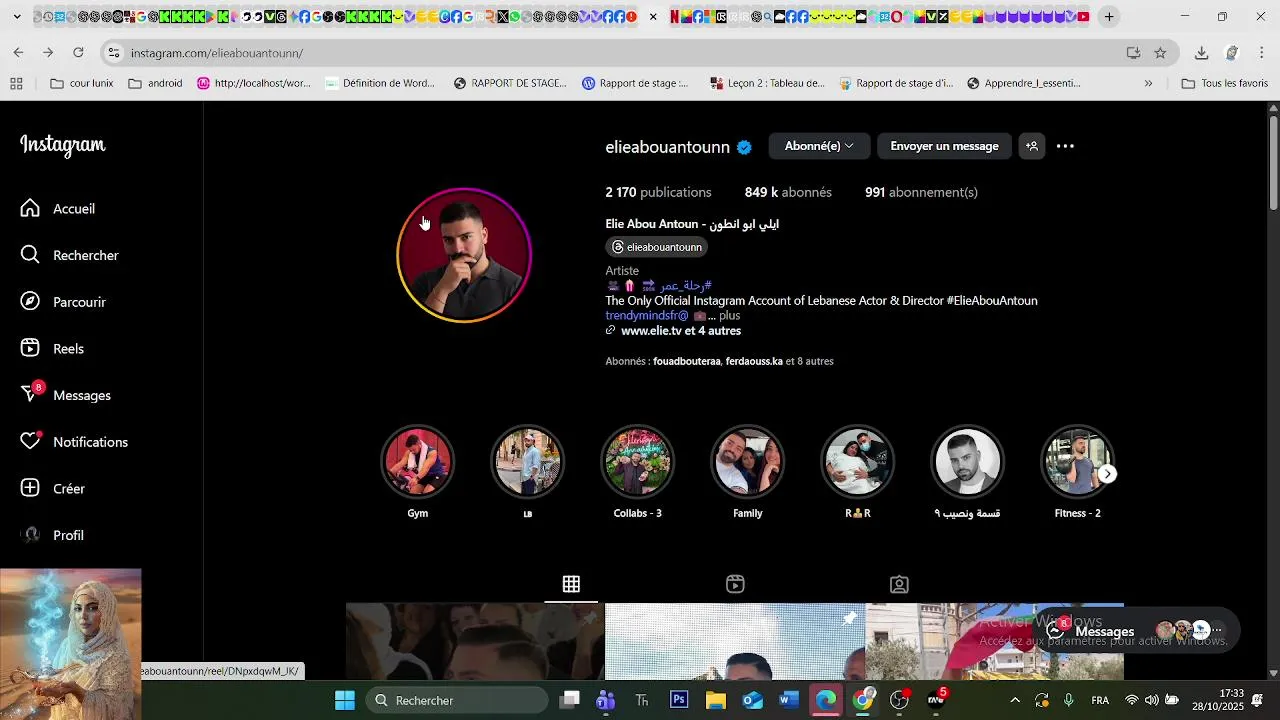
Task: Open Abonné(e) dropdown
Action: [x=819, y=146]
